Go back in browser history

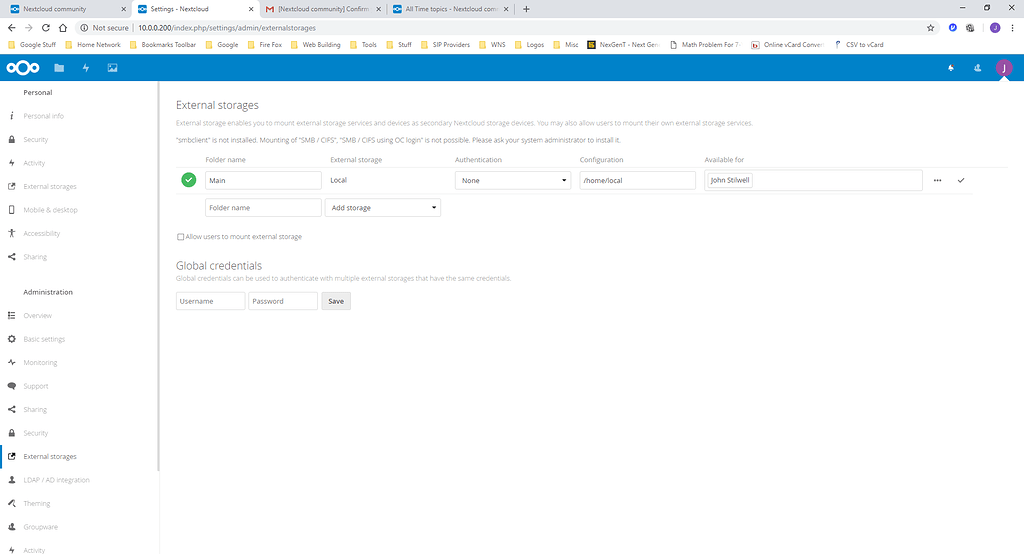tap(11, 28)
